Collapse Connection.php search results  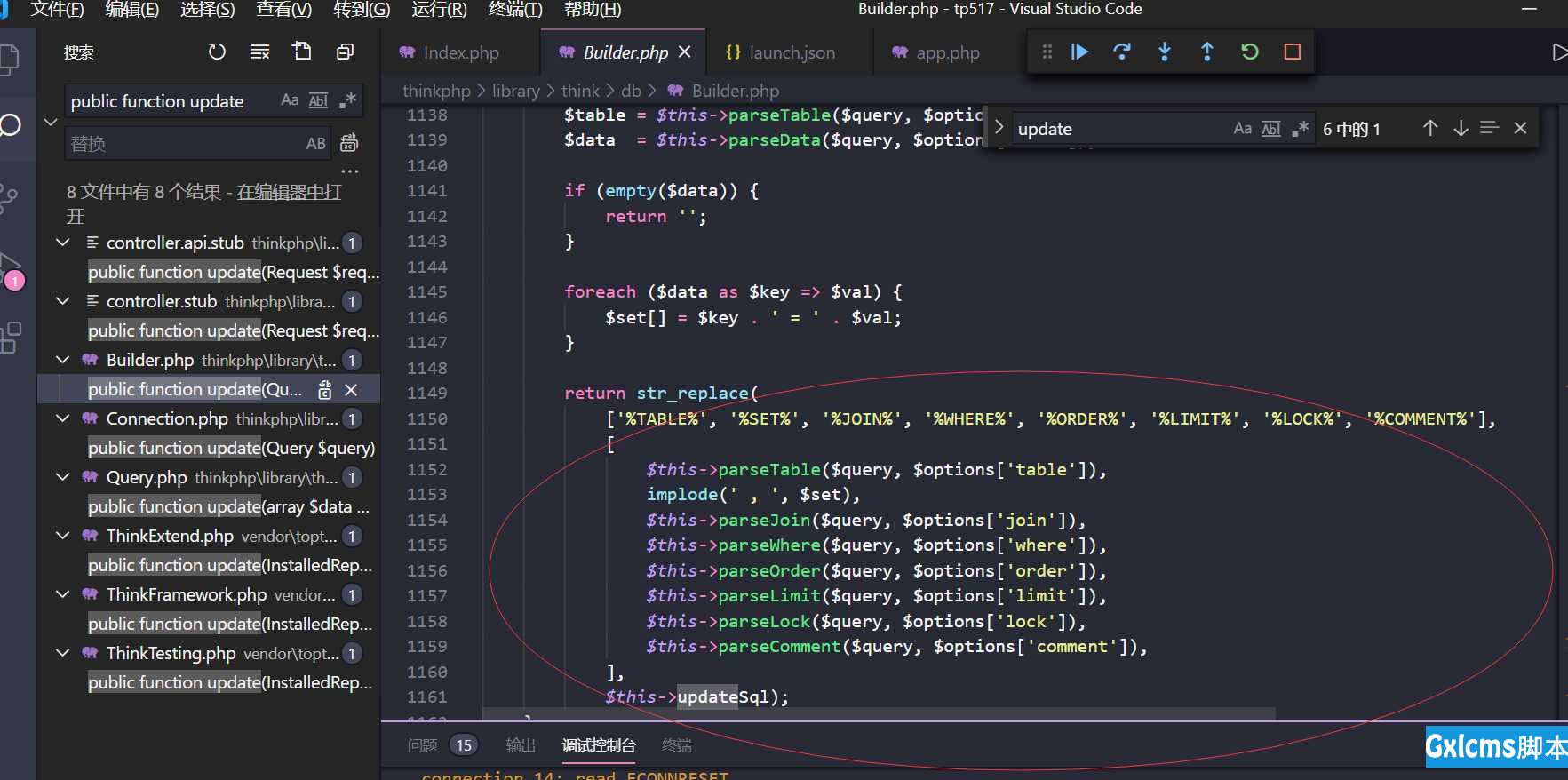tap(63, 418)
